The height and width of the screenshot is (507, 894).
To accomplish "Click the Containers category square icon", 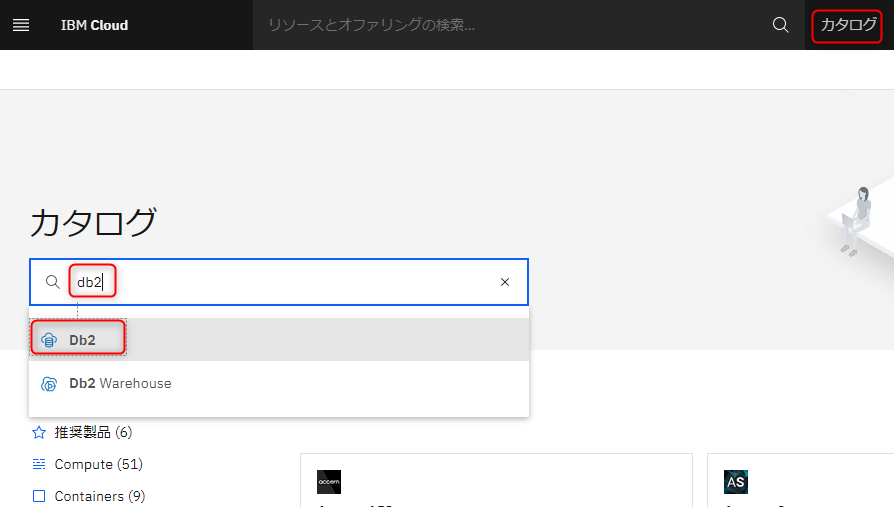I will [39, 496].
